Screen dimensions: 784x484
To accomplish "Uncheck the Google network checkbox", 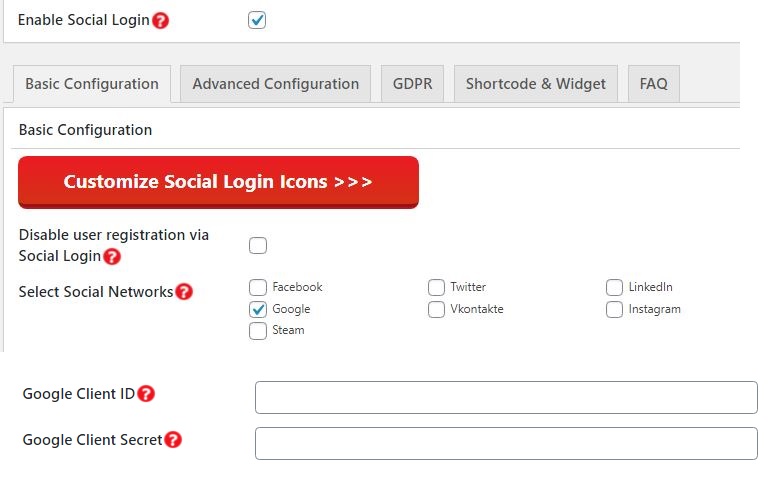I will [x=258, y=310].
